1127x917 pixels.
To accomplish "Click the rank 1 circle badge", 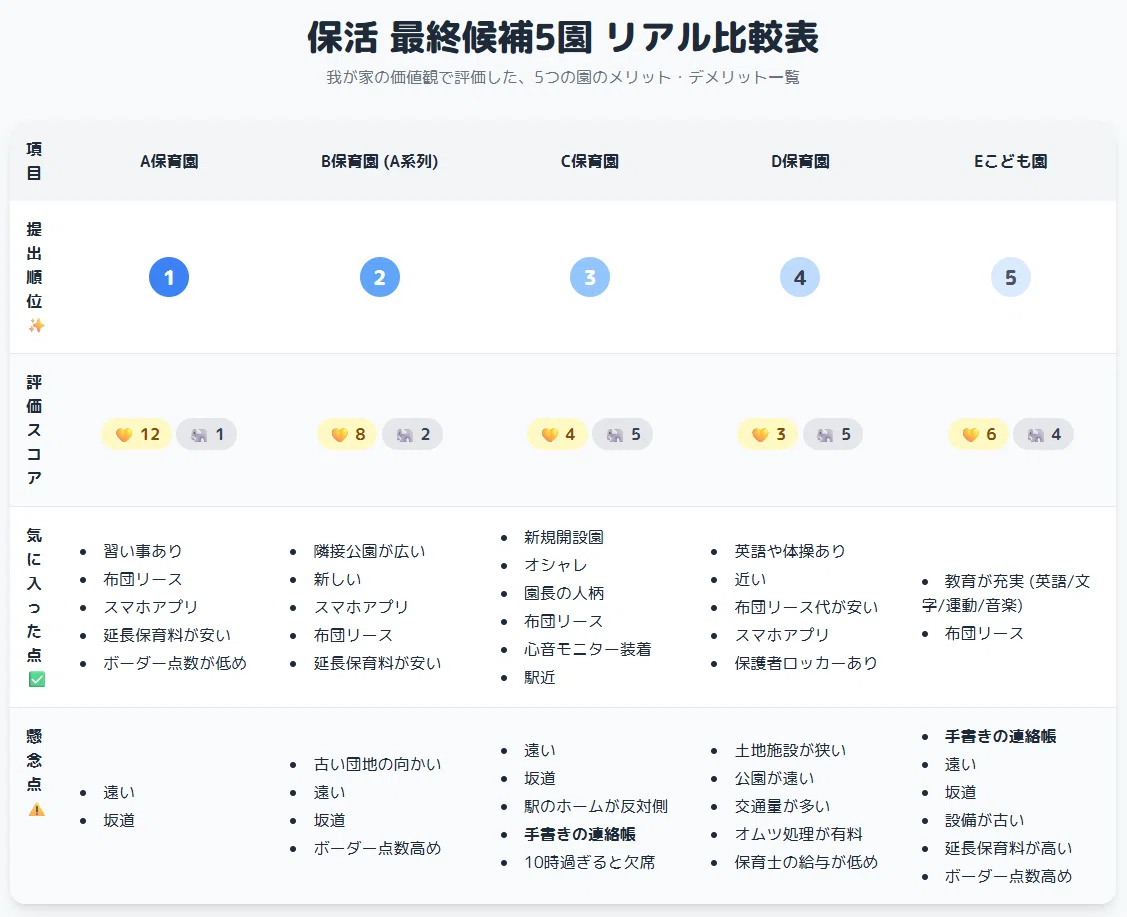I will click(x=169, y=277).
